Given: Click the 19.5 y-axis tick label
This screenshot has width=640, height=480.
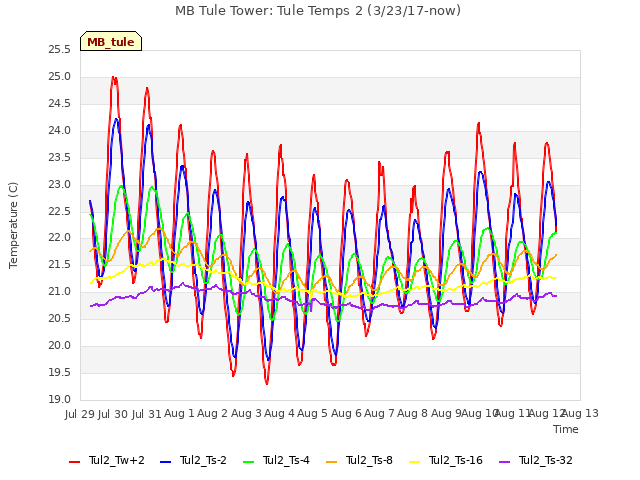Looking at the screenshot, I should [x=59, y=373].
